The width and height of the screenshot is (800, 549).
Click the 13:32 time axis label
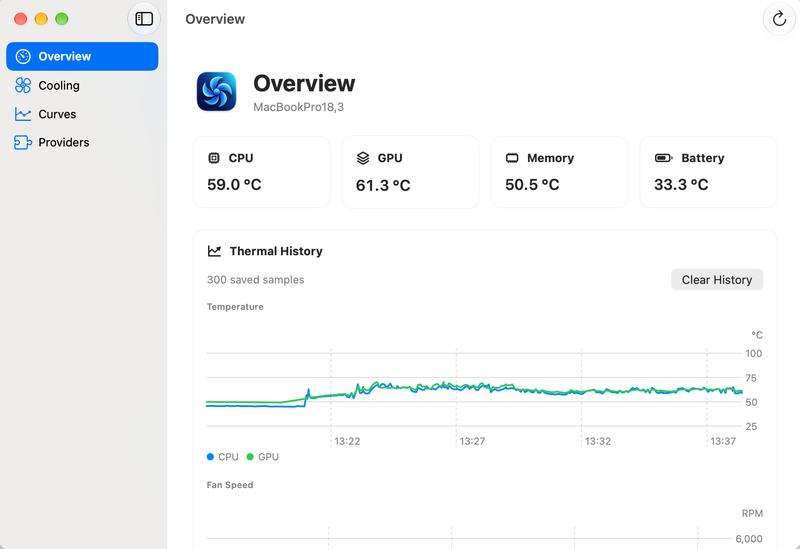(x=598, y=441)
